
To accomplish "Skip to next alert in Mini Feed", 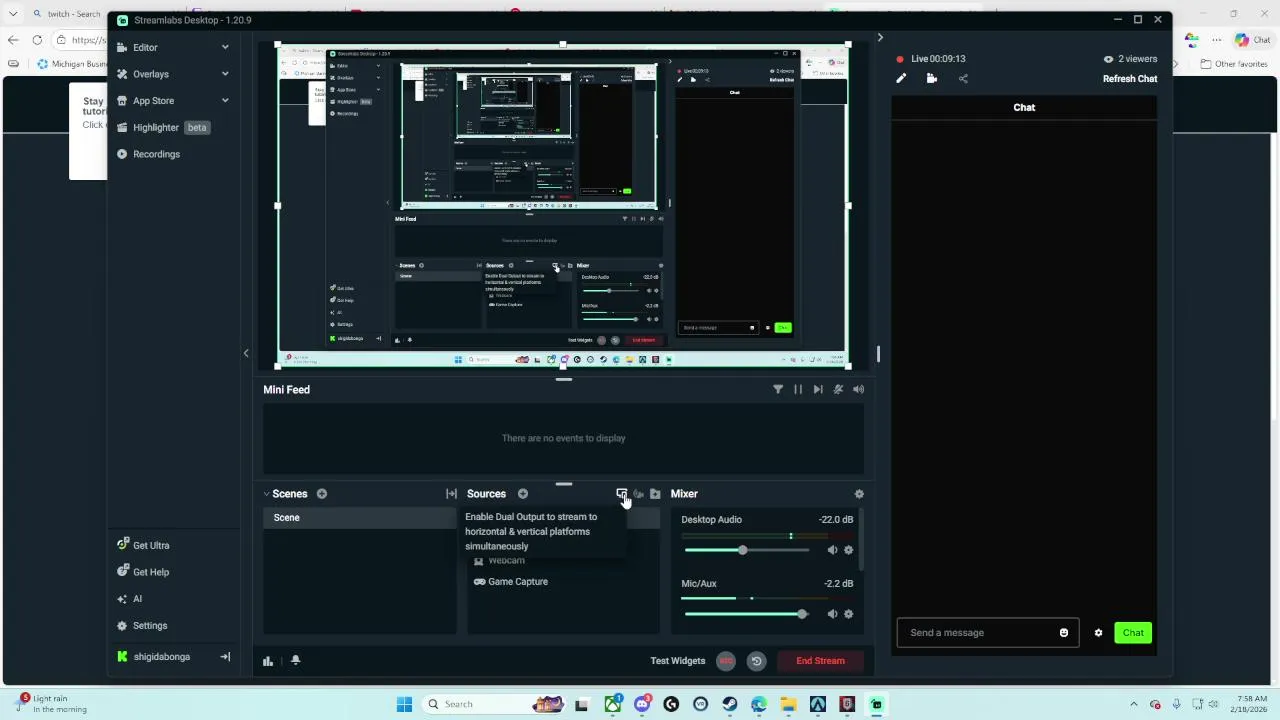I will (x=818, y=390).
